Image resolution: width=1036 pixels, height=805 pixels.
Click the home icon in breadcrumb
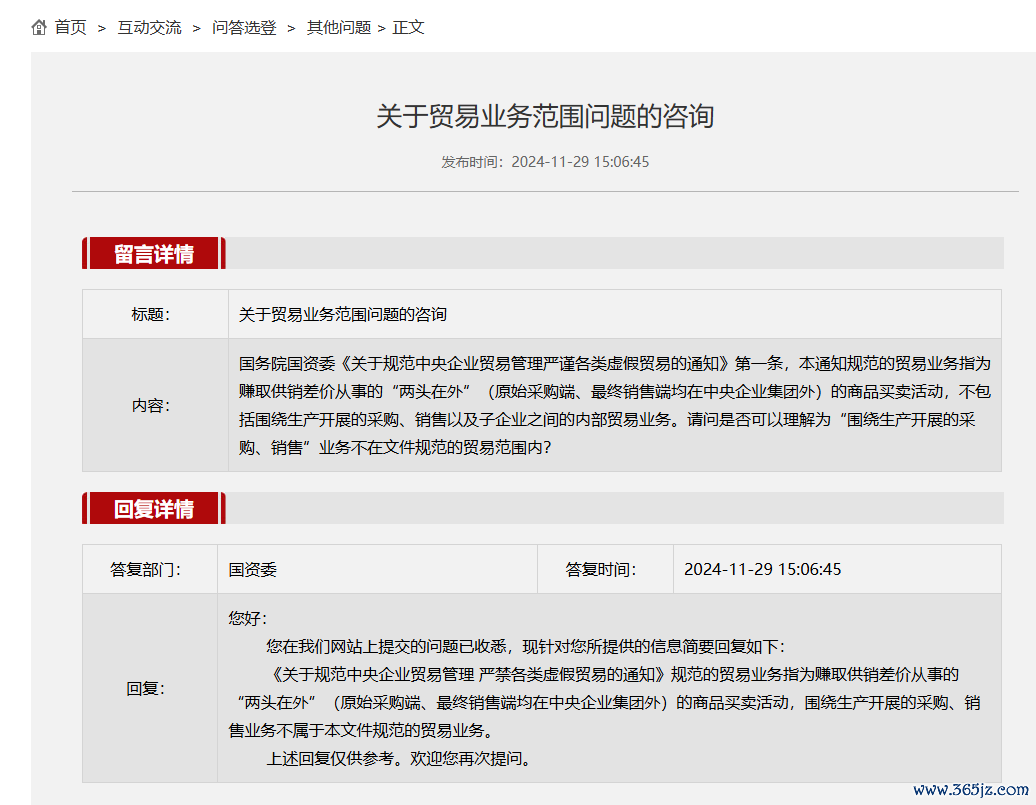[x=39, y=28]
